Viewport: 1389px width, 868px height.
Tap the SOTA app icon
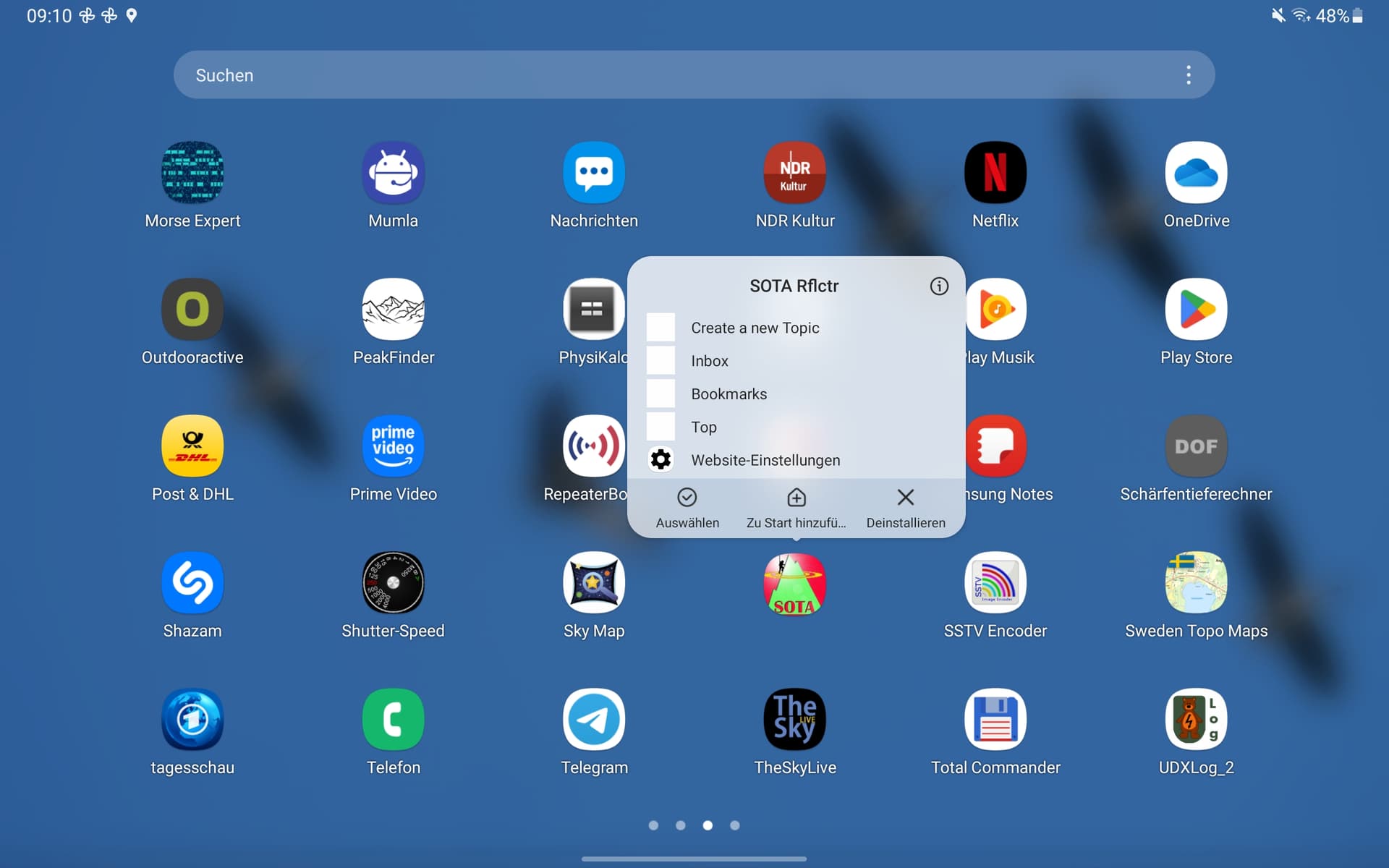click(794, 584)
